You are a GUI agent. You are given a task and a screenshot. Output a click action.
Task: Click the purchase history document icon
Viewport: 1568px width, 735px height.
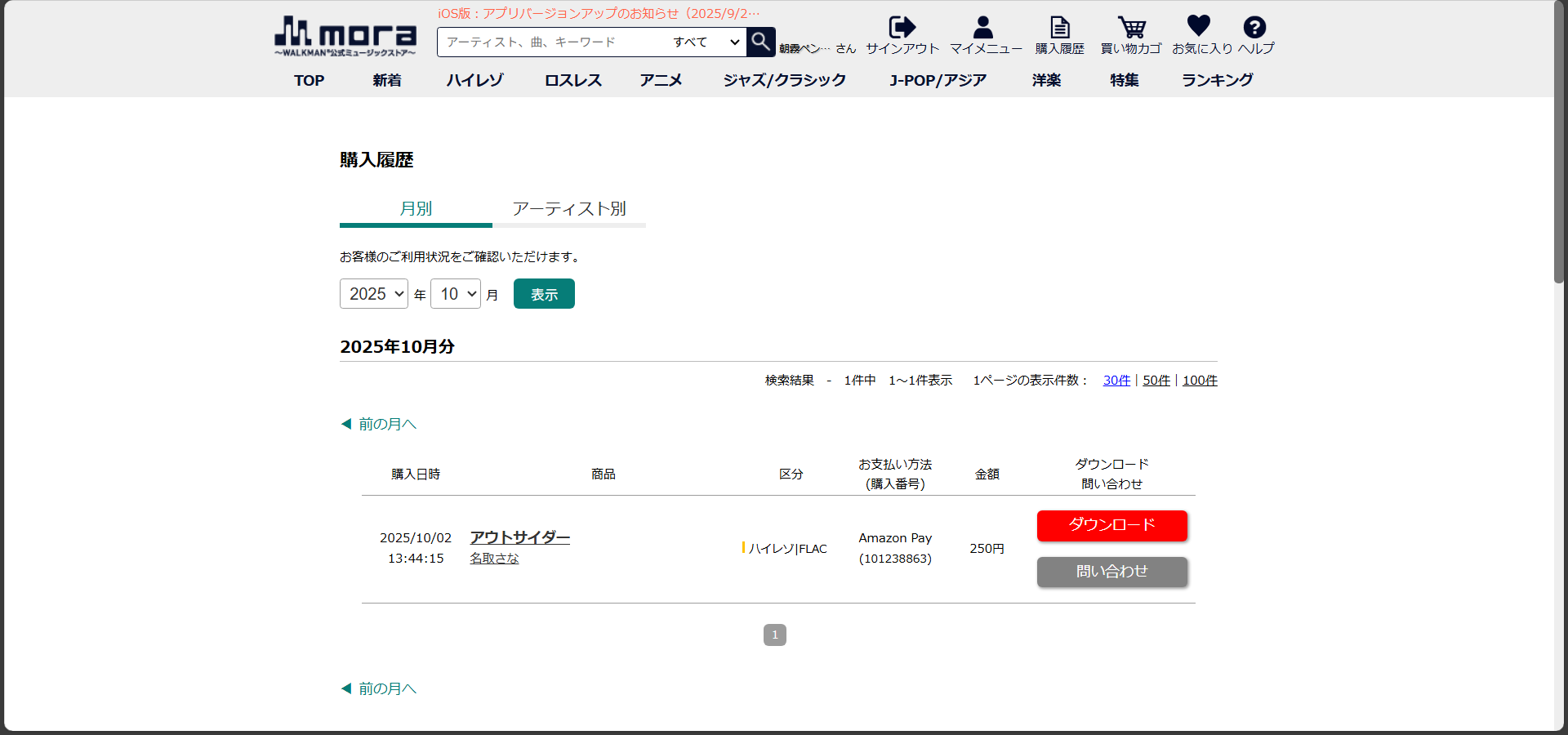click(x=1059, y=28)
